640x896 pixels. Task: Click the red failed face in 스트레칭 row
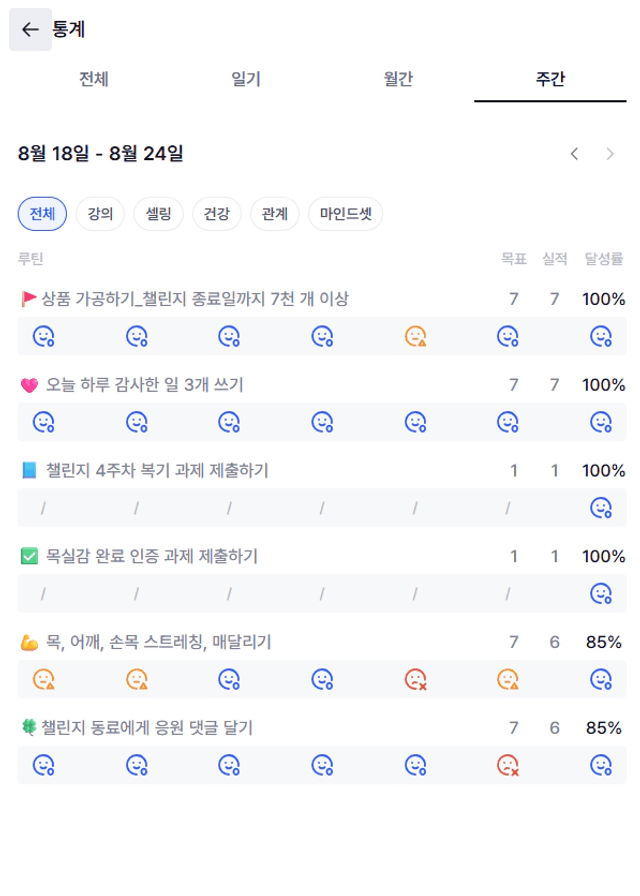pyautogui.click(x=415, y=679)
